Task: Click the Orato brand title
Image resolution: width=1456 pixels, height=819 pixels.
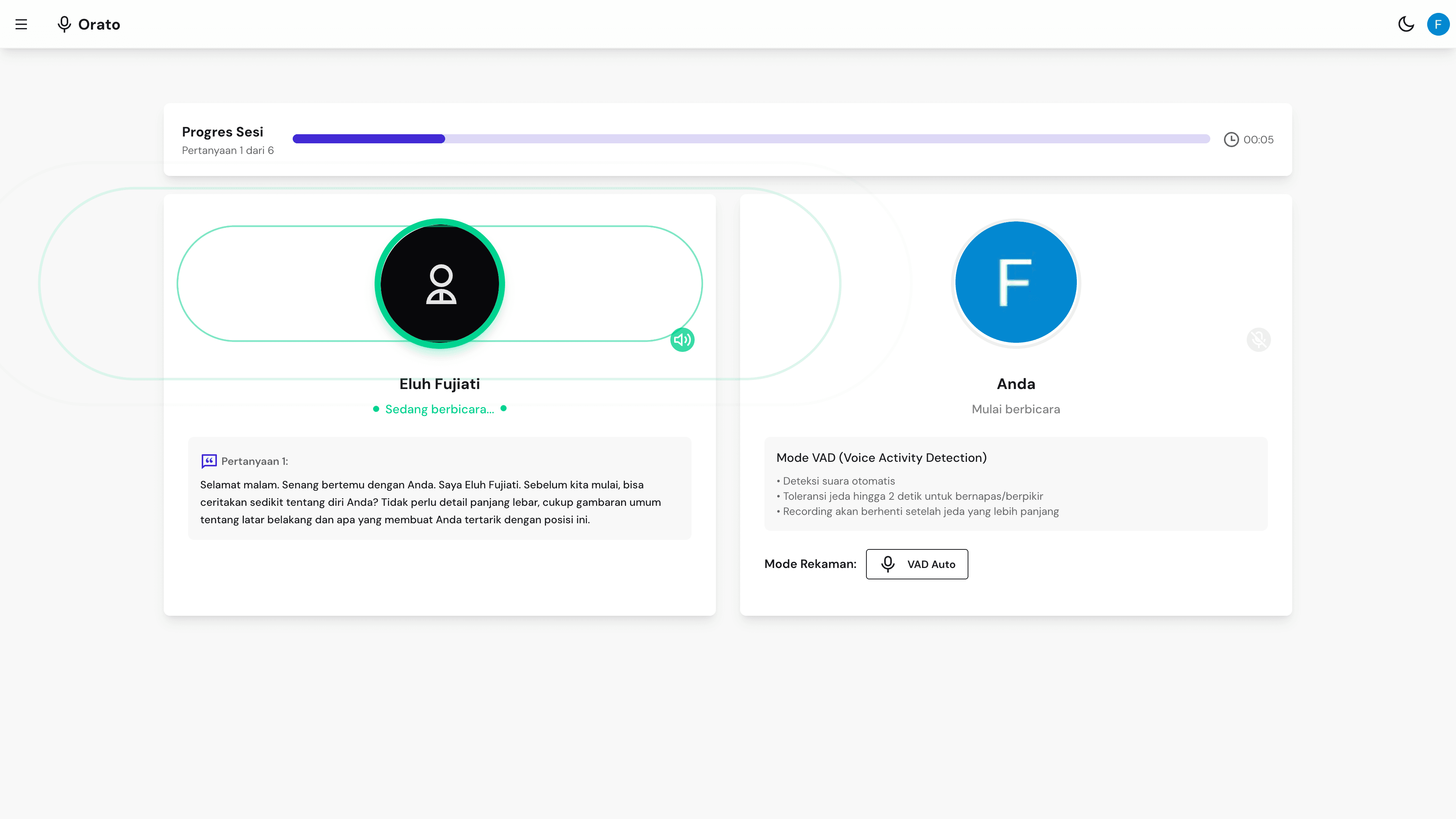Action: coord(99,24)
